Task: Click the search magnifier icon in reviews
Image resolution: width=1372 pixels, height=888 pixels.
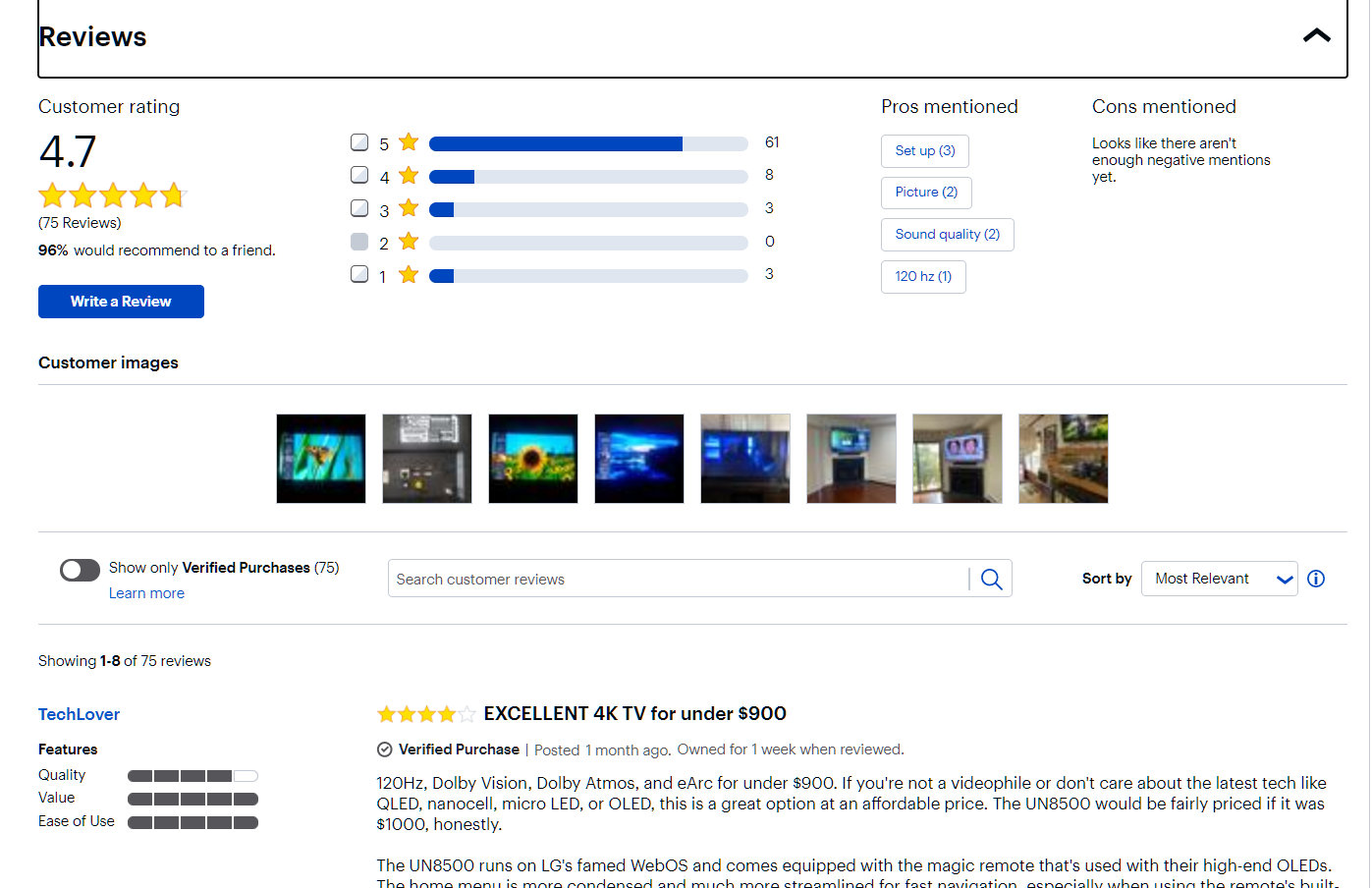Action: pyautogui.click(x=991, y=580)
